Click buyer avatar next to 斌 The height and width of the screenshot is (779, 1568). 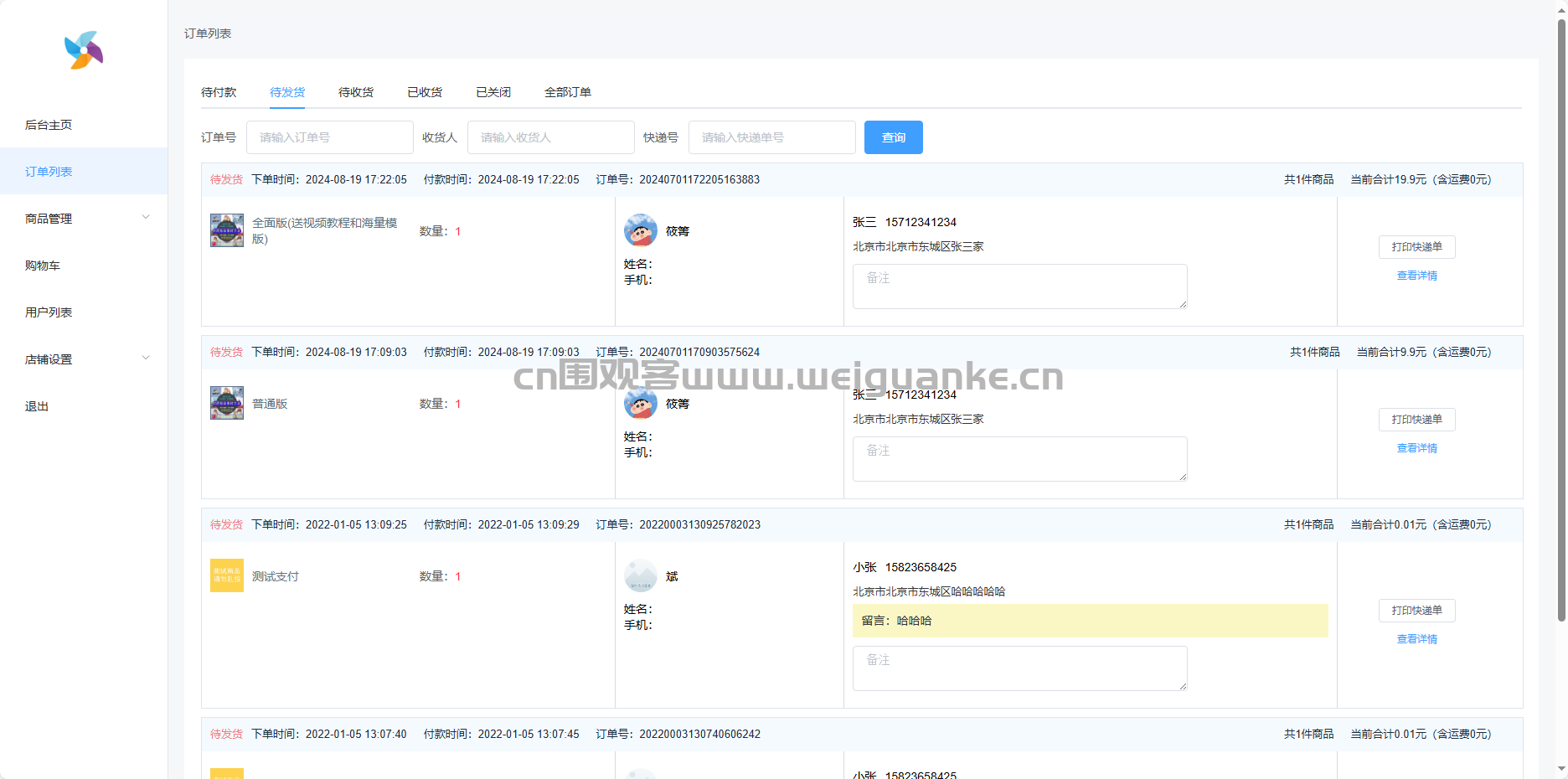(x=641, y=575)
